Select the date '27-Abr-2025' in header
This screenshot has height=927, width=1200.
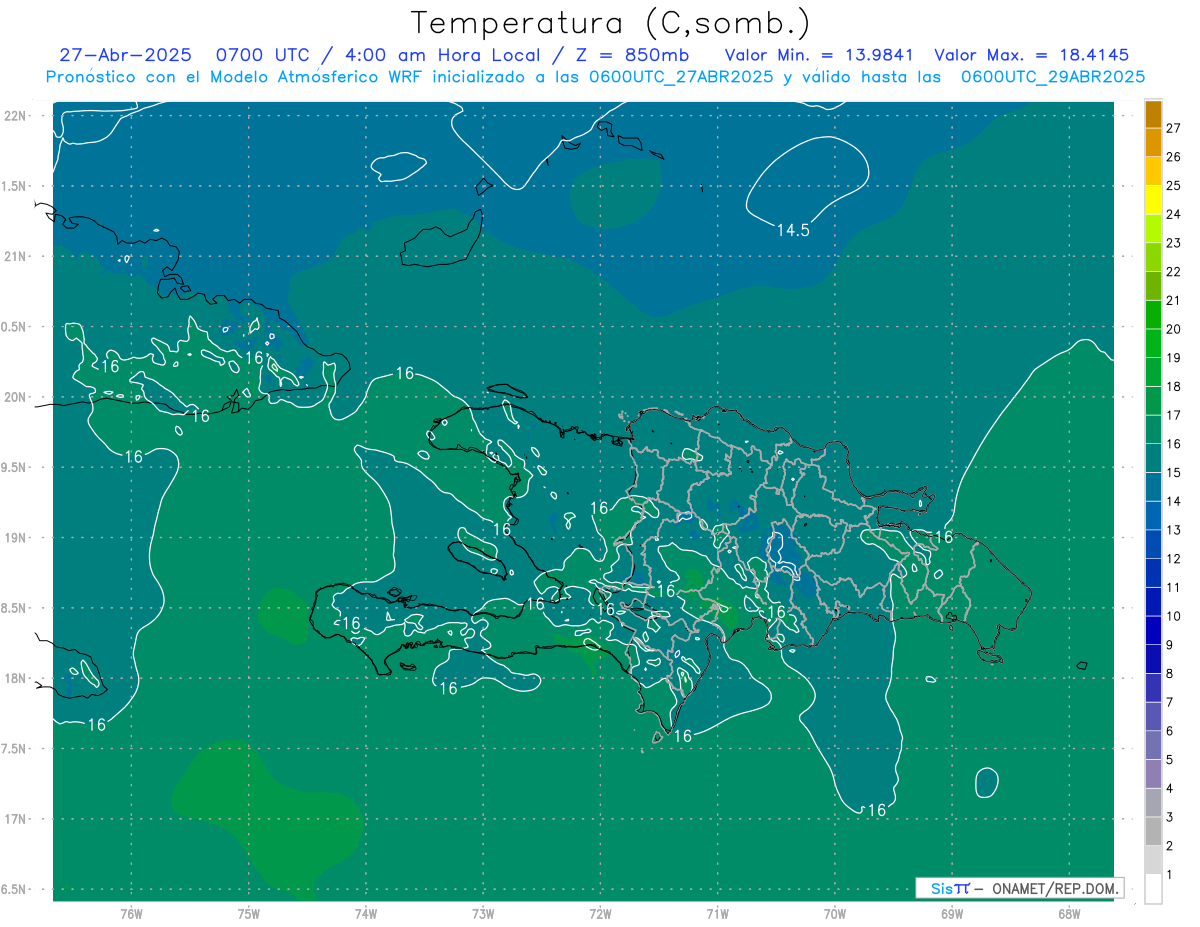[x=125, y=55]
